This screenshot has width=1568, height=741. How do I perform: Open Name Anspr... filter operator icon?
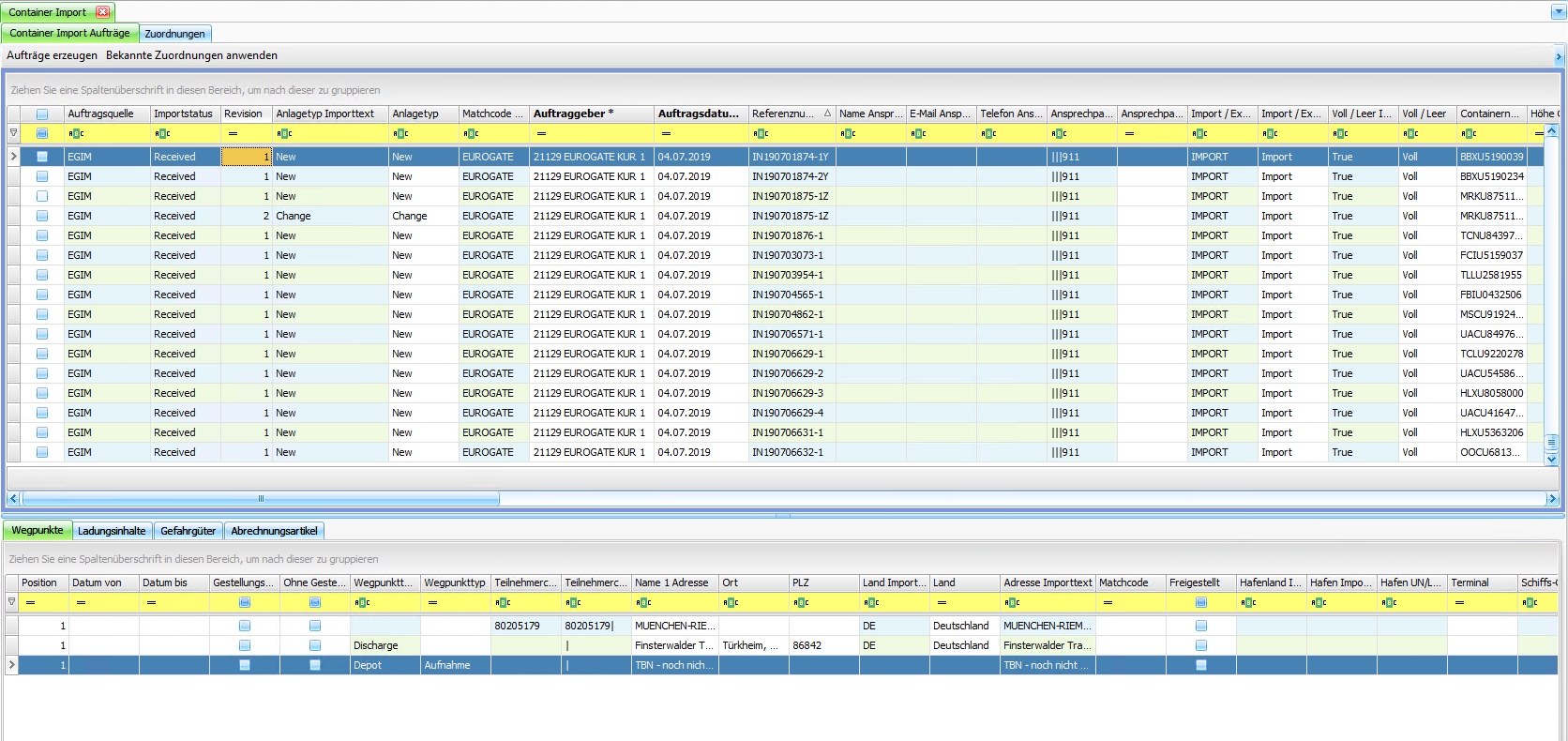pyautogui.click(x=848, y=133)
